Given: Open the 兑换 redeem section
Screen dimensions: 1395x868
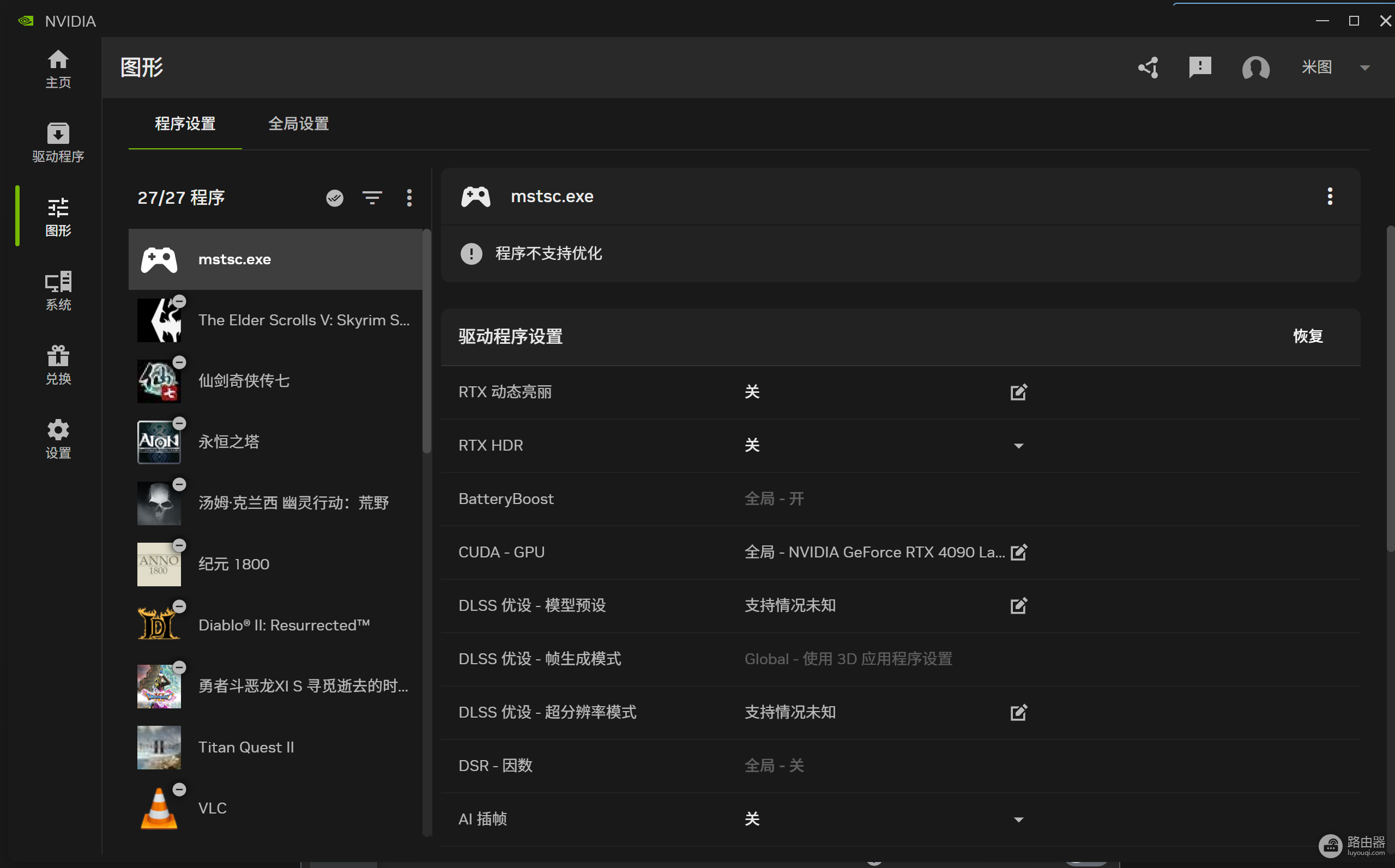Looking at the screenshot, I should pyautogui.click(x=58, y=365).
